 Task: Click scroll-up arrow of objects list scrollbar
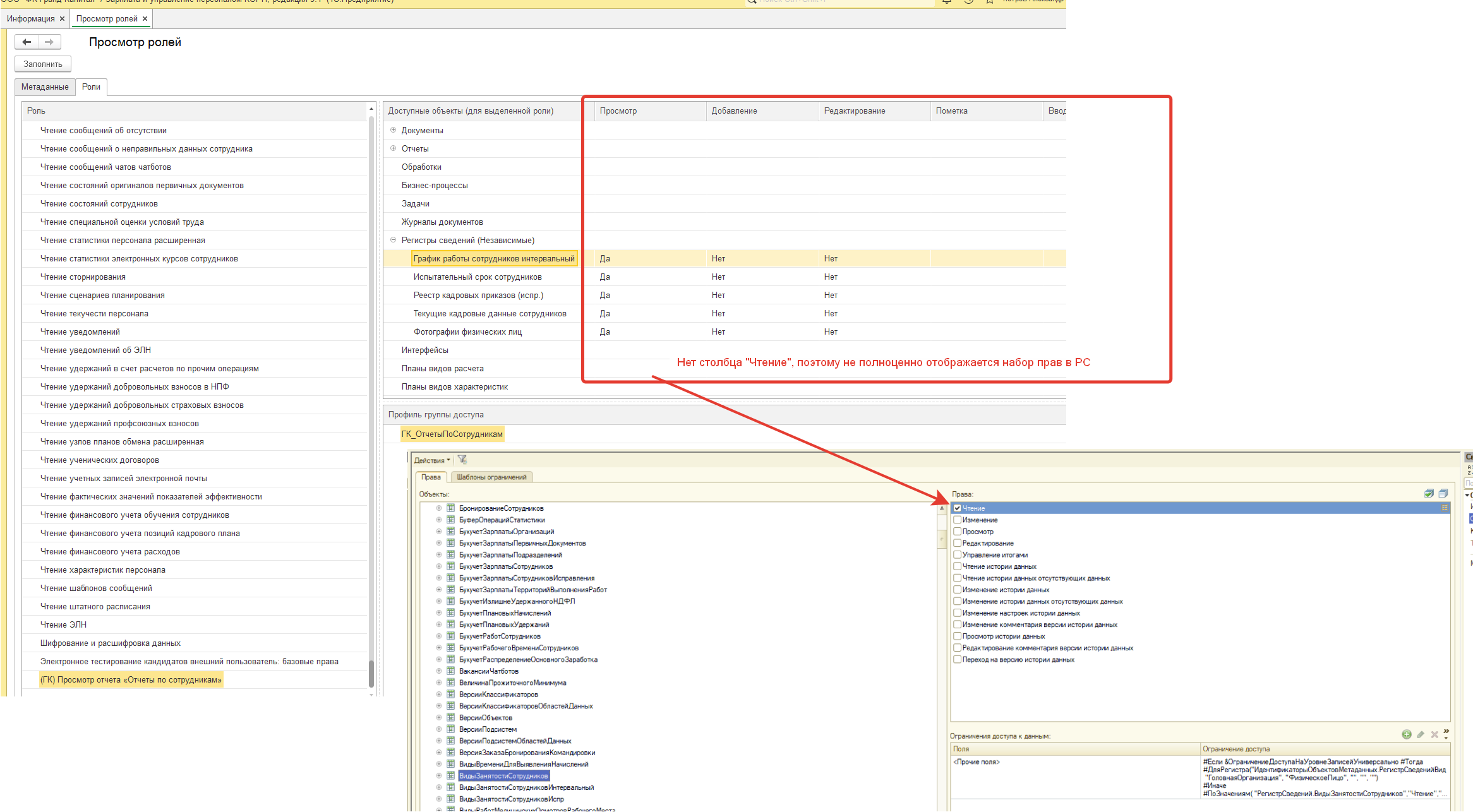click(942, 508)
